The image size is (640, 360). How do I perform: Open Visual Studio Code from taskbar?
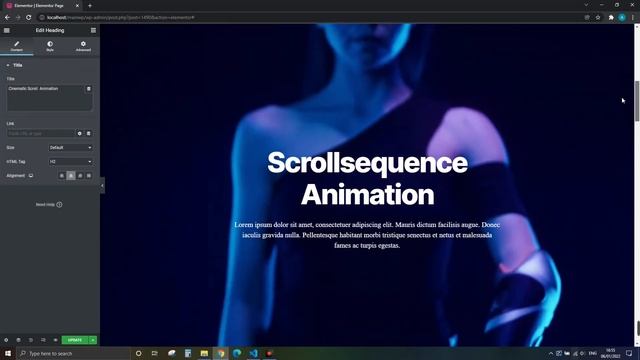point(253,353)
